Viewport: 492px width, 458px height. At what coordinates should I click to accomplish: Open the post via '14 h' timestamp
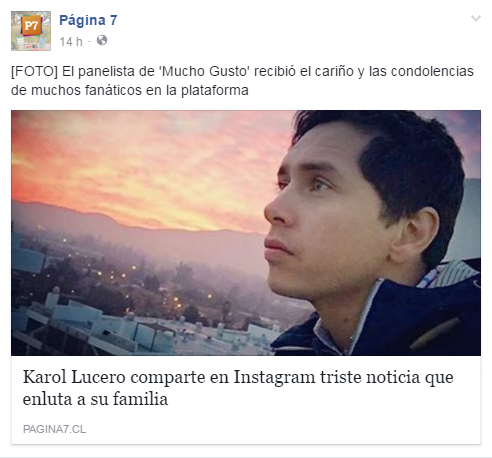(71, 42)
